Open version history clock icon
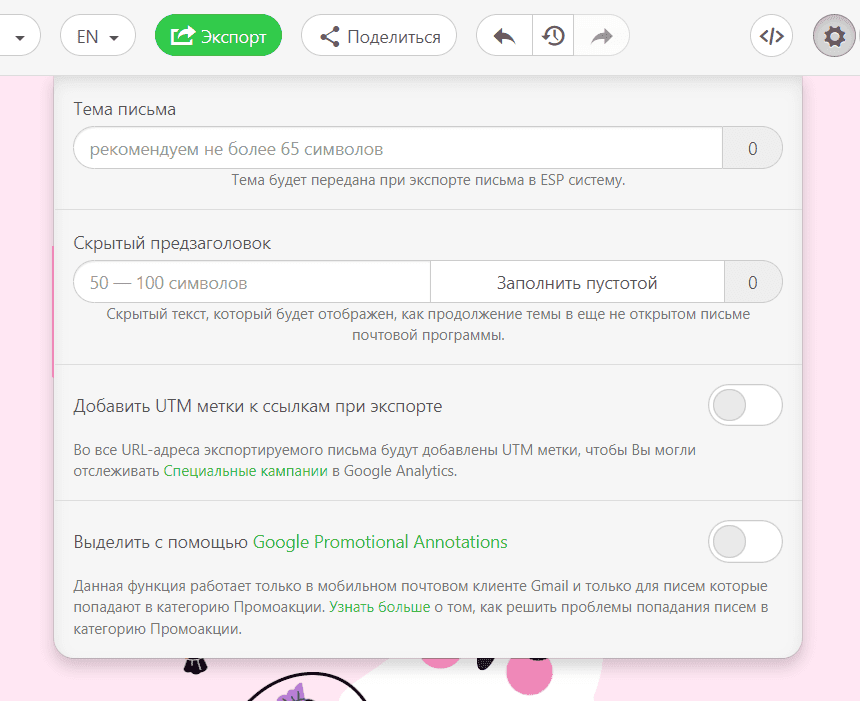 (x=553, y=37)
